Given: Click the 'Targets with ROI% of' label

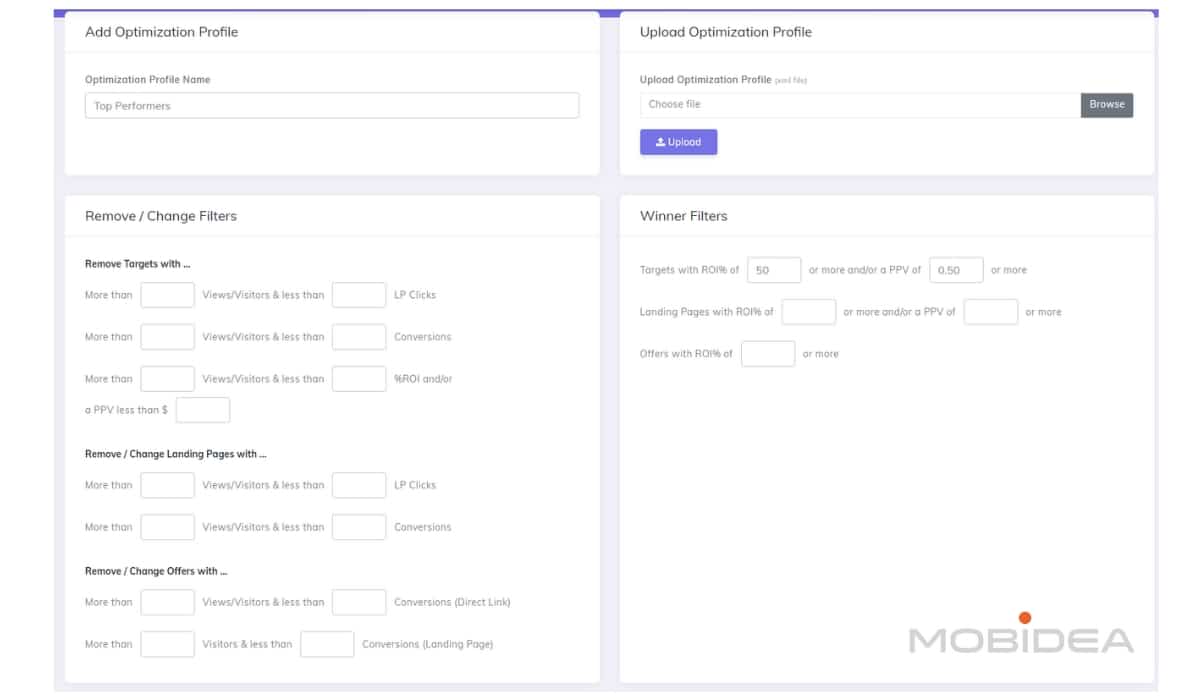Looking at the screenshot, I should [690, 270].
